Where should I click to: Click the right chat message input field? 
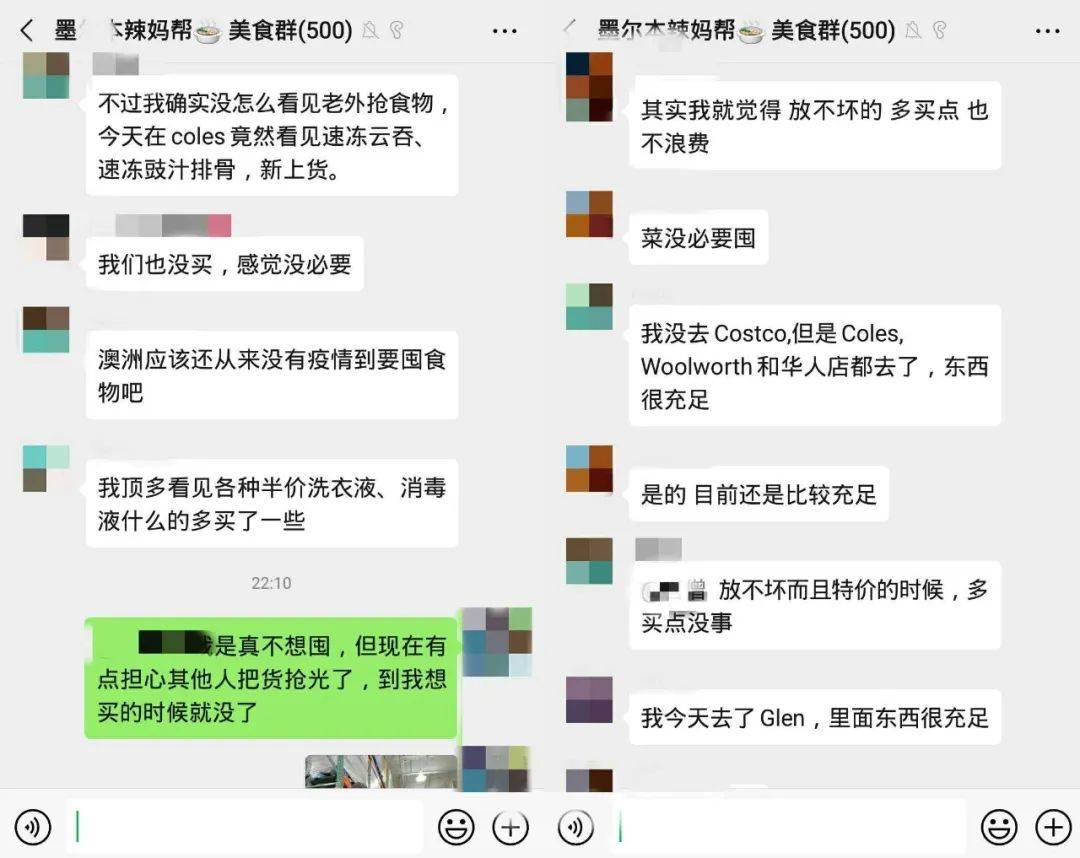pyautogui.click(x=787, y=826)
